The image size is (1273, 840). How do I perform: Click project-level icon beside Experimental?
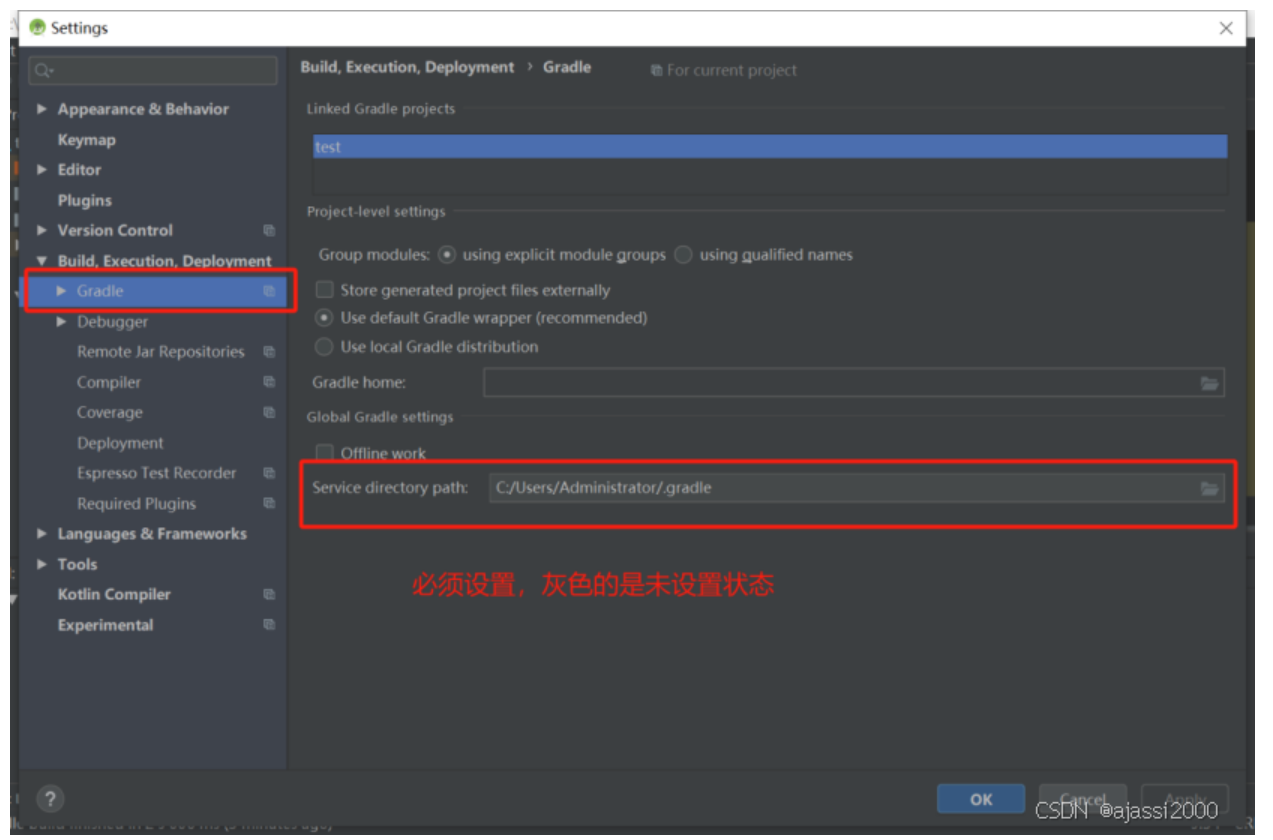(x=269, y=624)
